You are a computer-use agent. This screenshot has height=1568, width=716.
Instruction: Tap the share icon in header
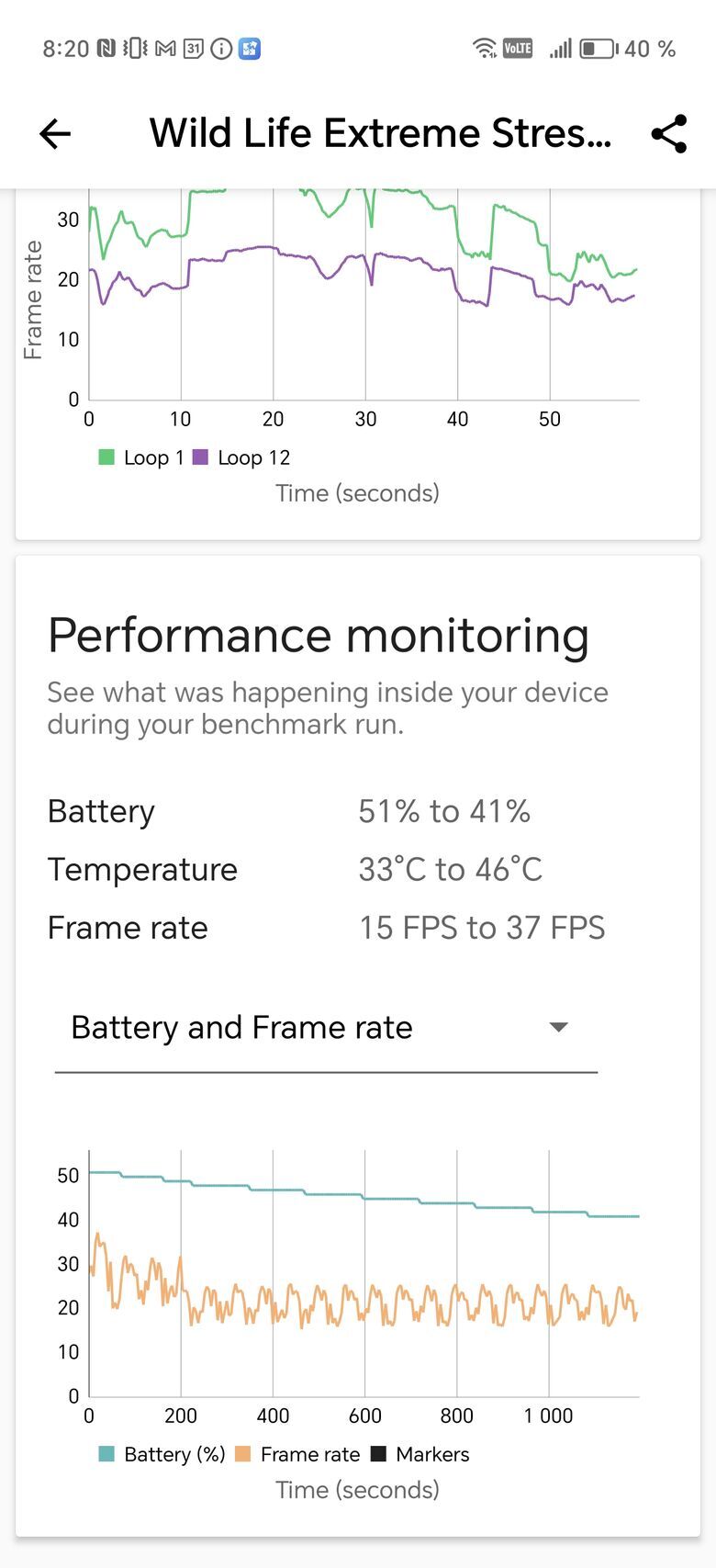click(669, 134)
